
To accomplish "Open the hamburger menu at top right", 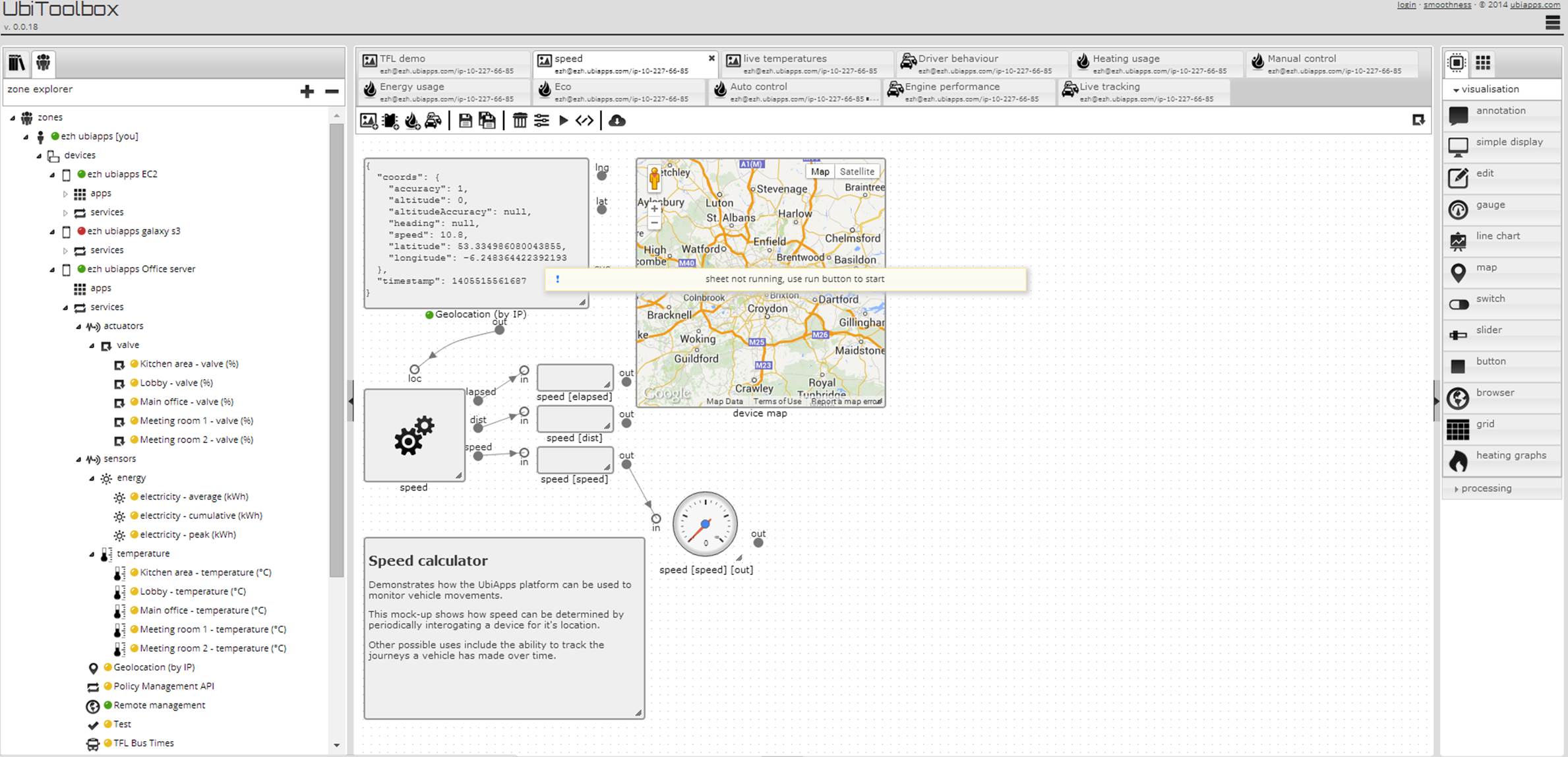I will coord(1552,23).
